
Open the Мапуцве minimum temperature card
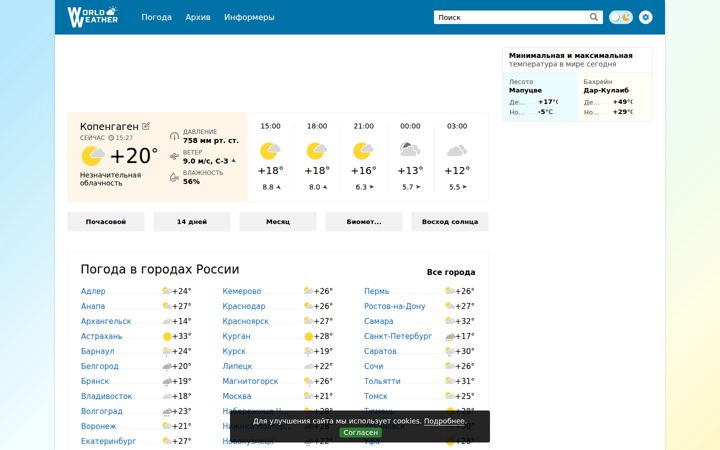pyautogui.click(x=540, y=97)
